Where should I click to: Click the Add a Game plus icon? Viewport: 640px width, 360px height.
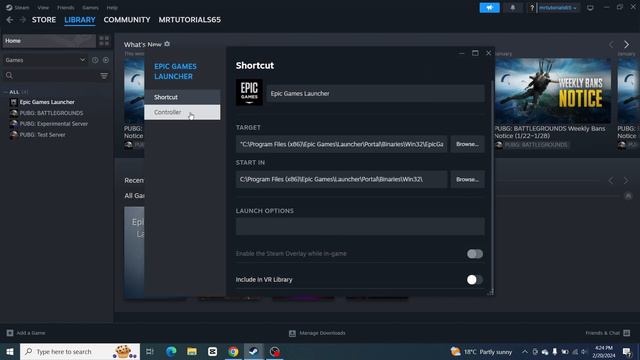[x=10, y=333]
